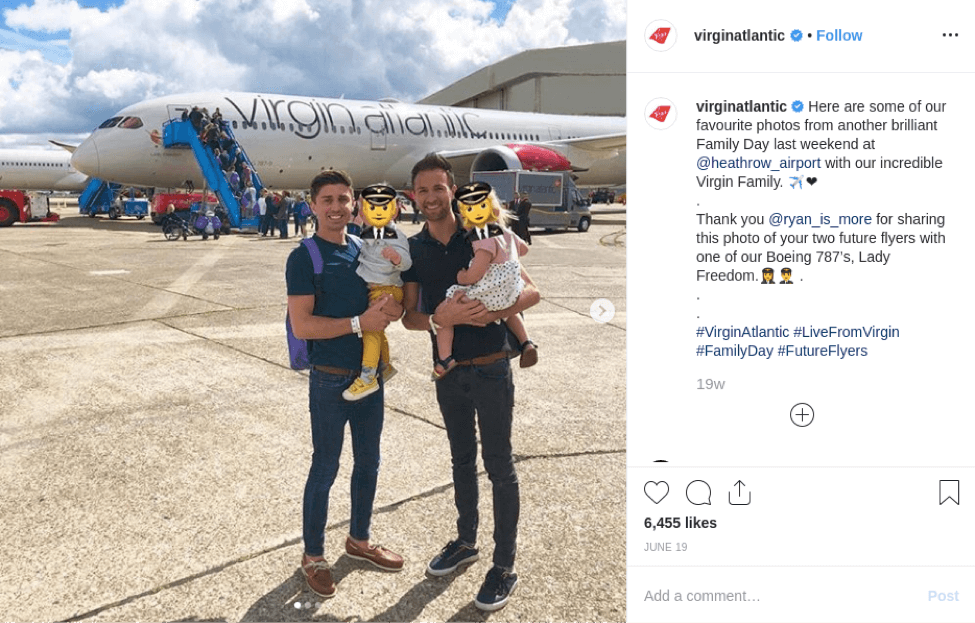Open the #FutureFlyers hashtag
The height and width of the screenshot is (623, 975).
point(822,351)
